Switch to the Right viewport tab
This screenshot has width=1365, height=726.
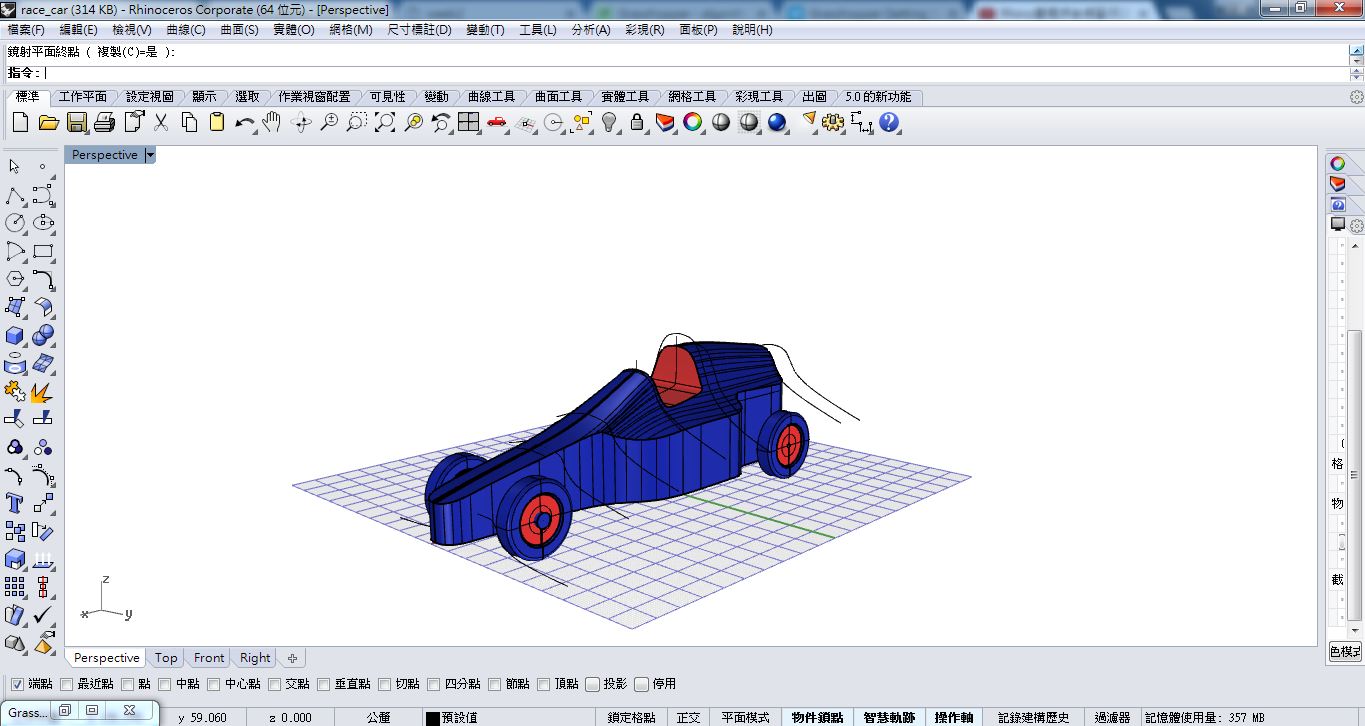point(255,658)
